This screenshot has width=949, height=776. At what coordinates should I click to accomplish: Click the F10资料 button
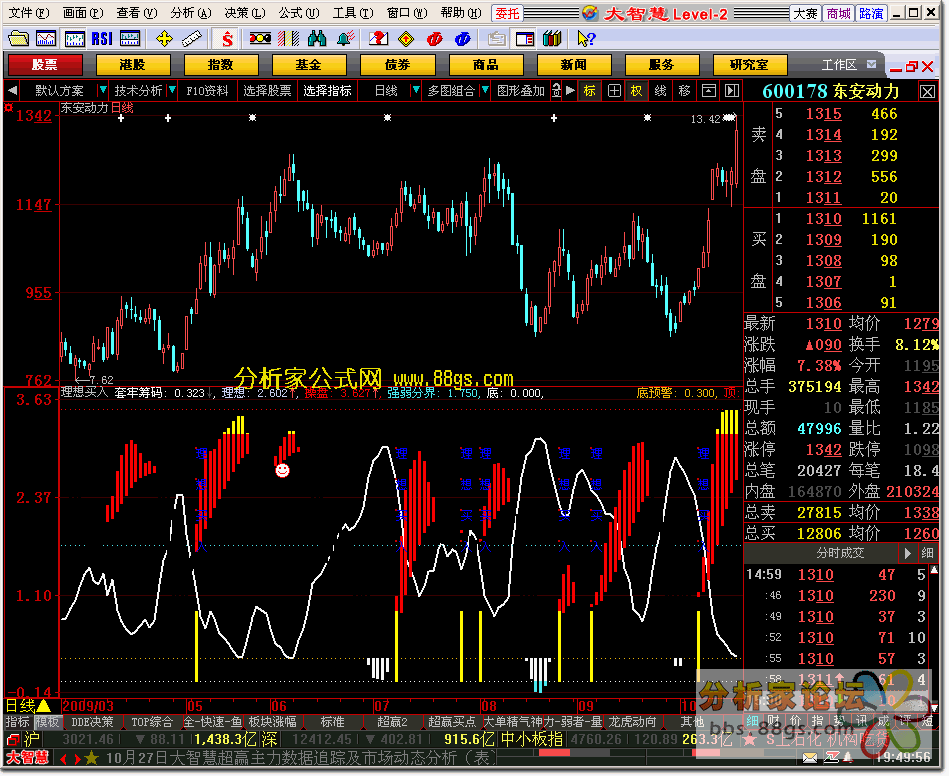coord(207,91)
